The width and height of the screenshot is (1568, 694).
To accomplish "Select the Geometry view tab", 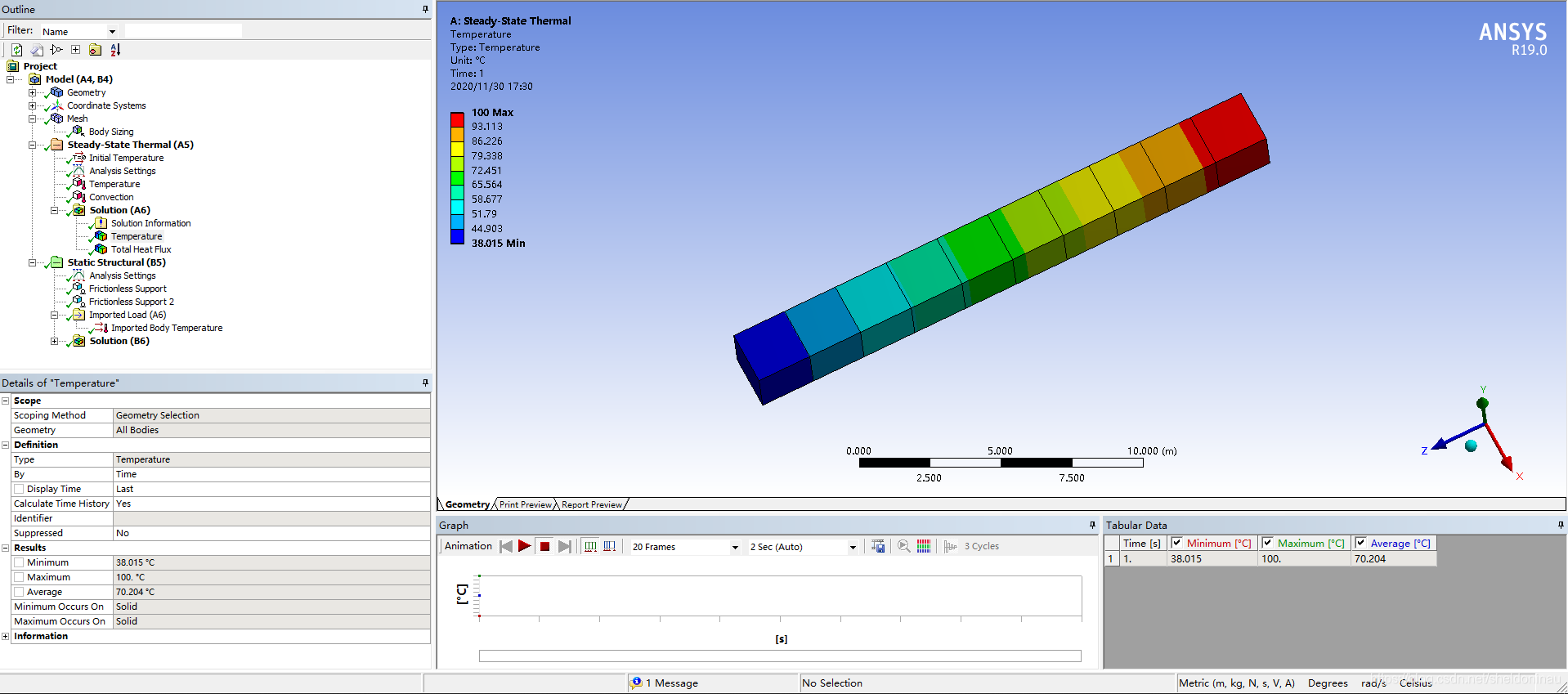I will [x=468, y=504].
